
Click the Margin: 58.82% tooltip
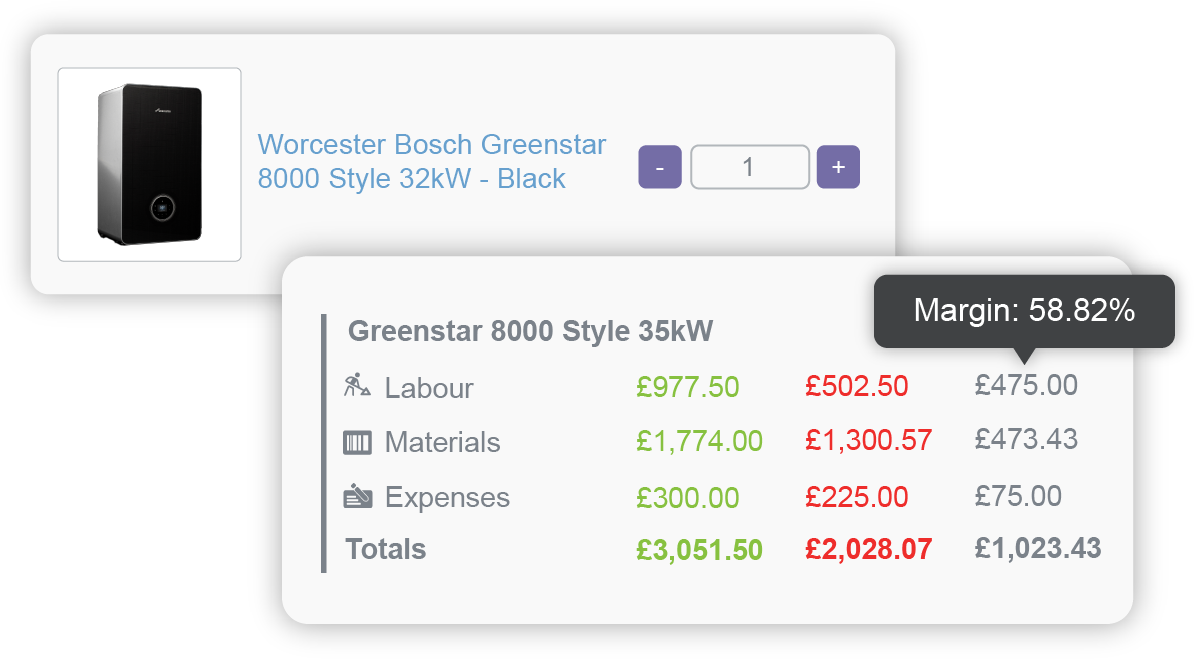click(1024, 311)
